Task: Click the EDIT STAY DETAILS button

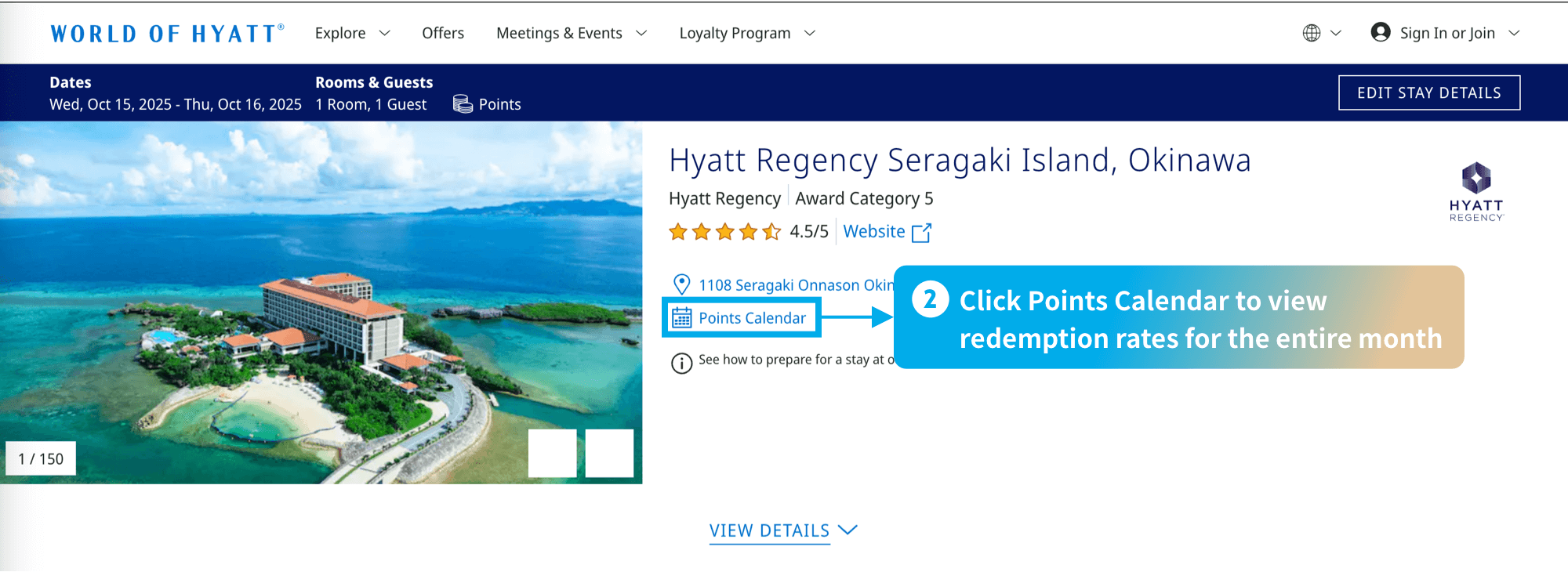Action: (x=1428, y=92)
